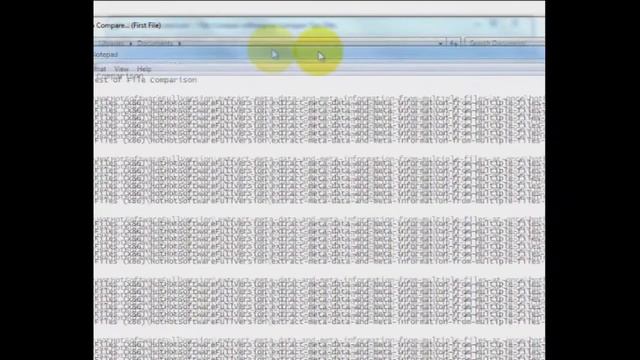This screenshot has width=640, height=360.
Task: Open the partly visible Format menu
Action: (100, 69)
